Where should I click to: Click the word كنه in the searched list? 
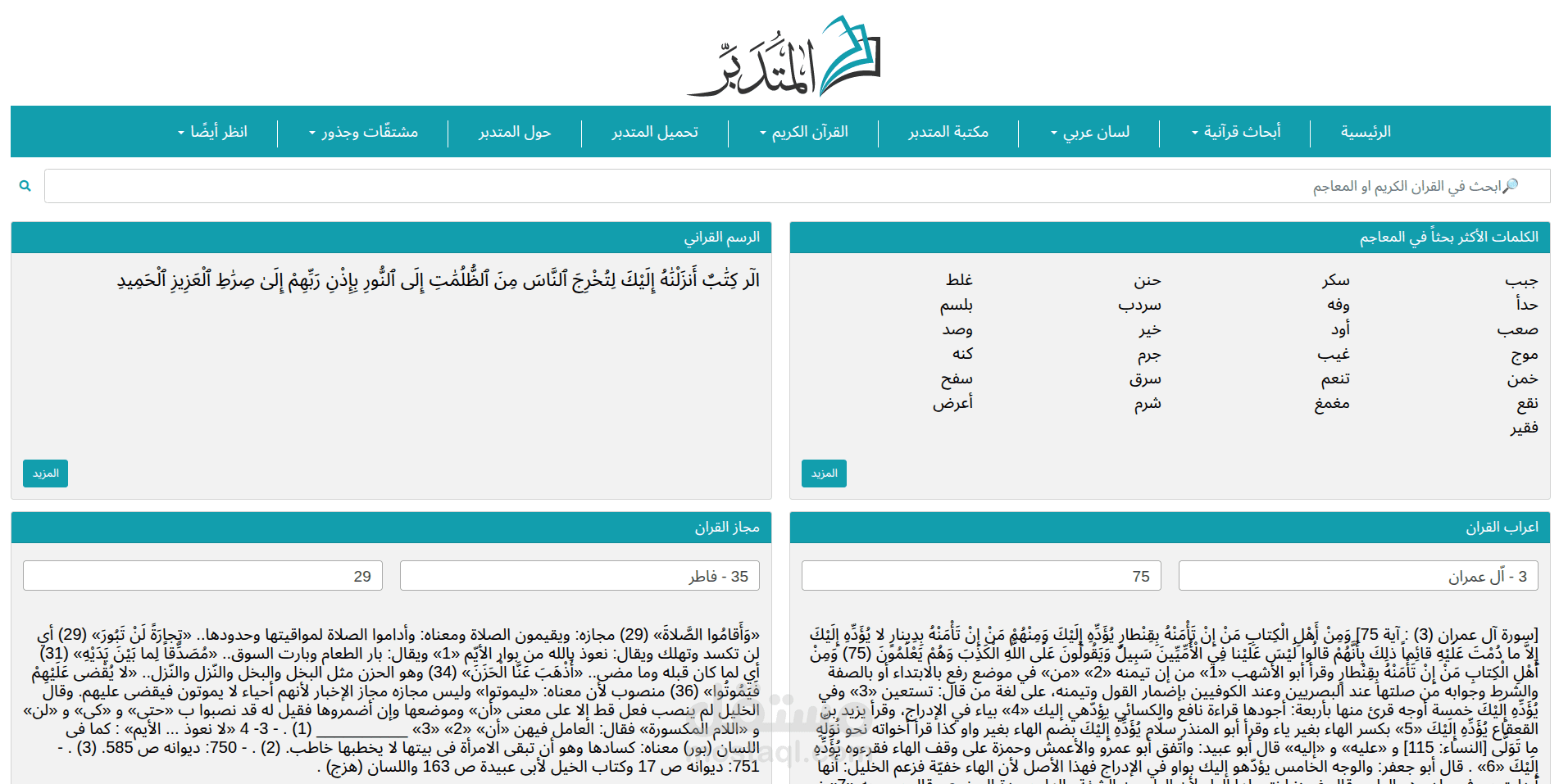[962, 354]
